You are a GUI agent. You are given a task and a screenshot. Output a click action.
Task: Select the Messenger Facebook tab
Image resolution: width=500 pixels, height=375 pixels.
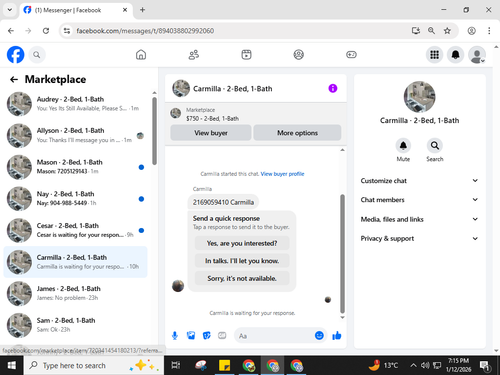(76, 10)
